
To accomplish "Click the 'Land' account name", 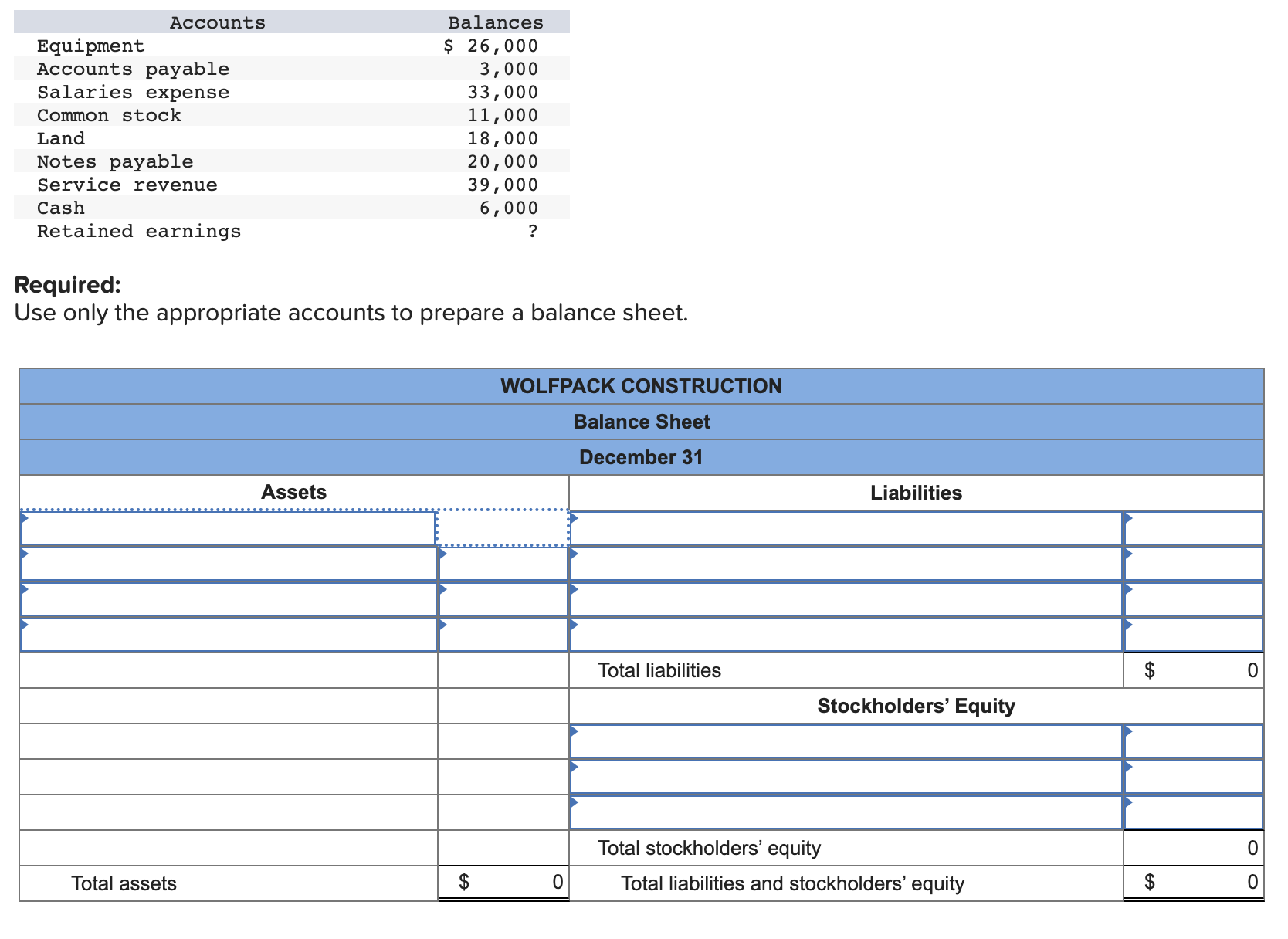I will (61, 139).
